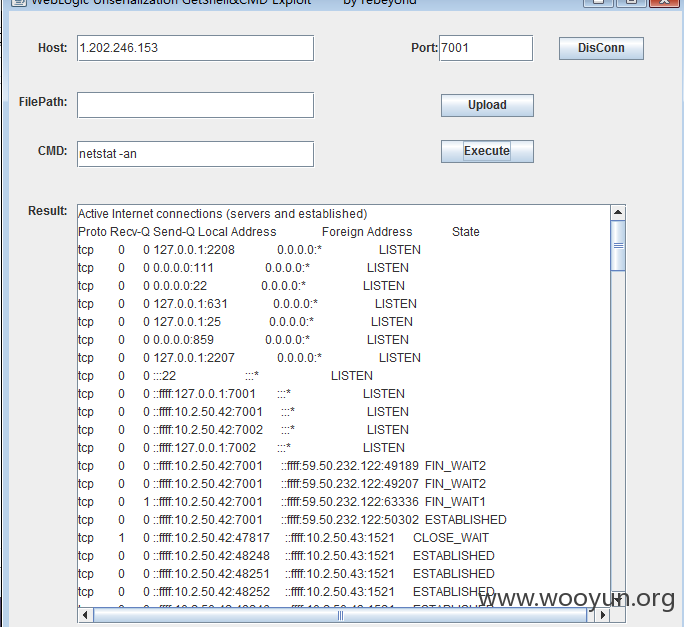Screen dimensions: 684x627
Task: Focus the Port input field
Action: point(486,48)
